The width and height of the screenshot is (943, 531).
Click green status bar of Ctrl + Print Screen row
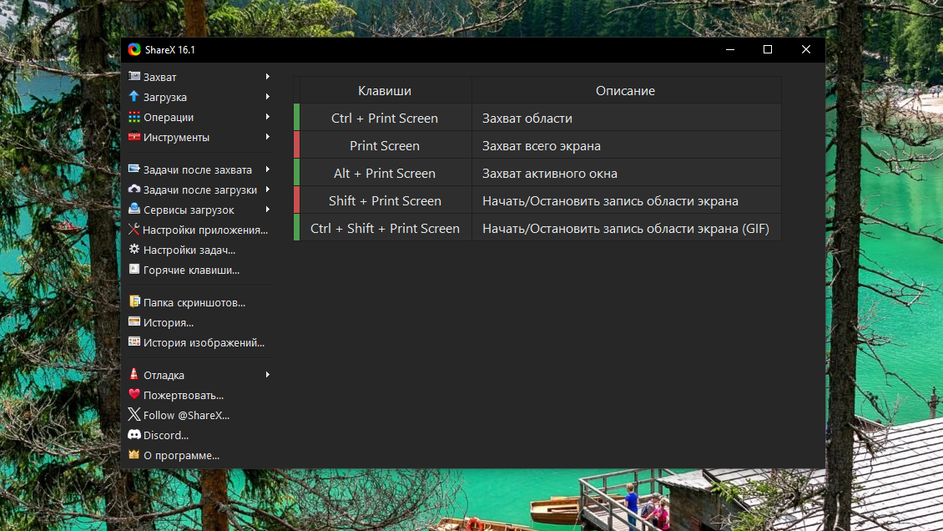296,117
